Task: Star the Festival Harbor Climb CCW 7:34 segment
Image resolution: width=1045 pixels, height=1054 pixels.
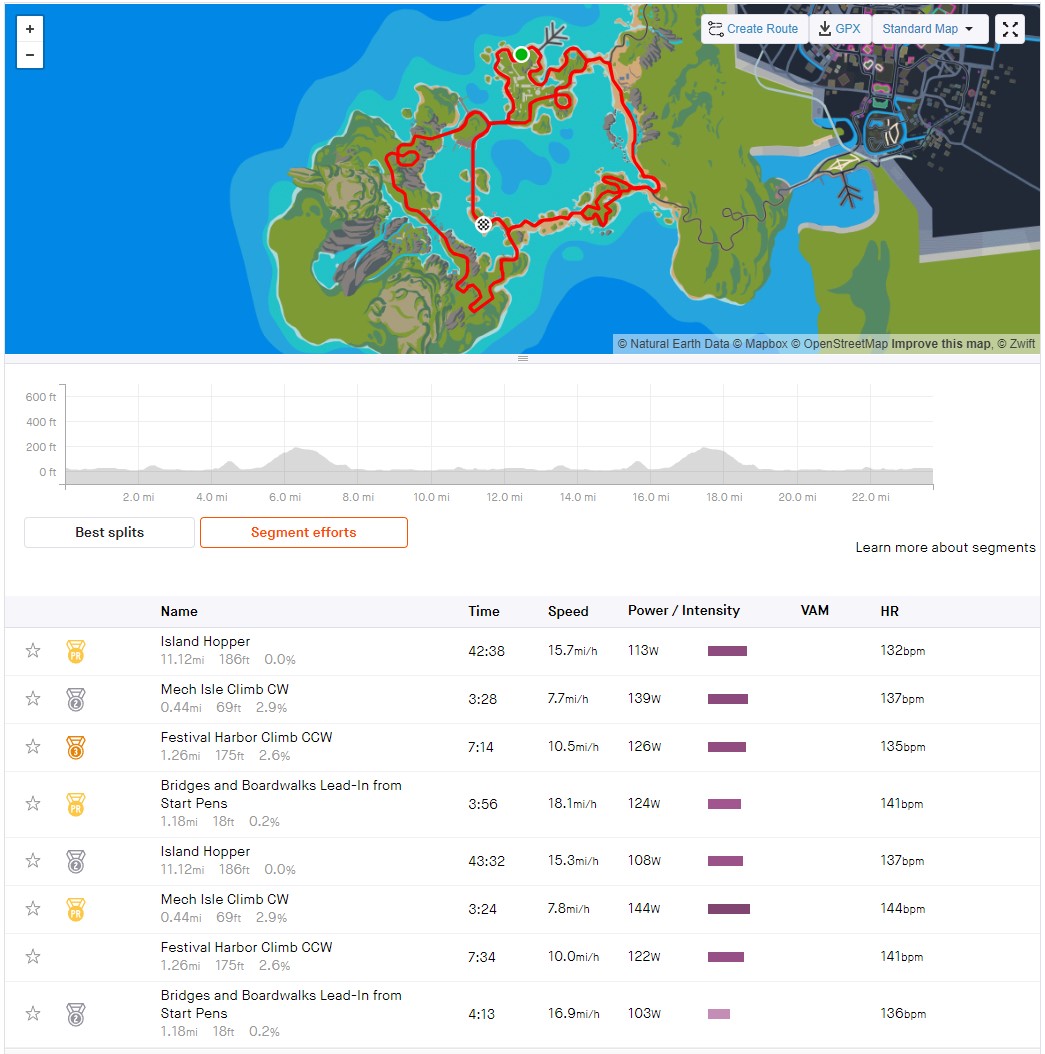Action: (33, 957)
